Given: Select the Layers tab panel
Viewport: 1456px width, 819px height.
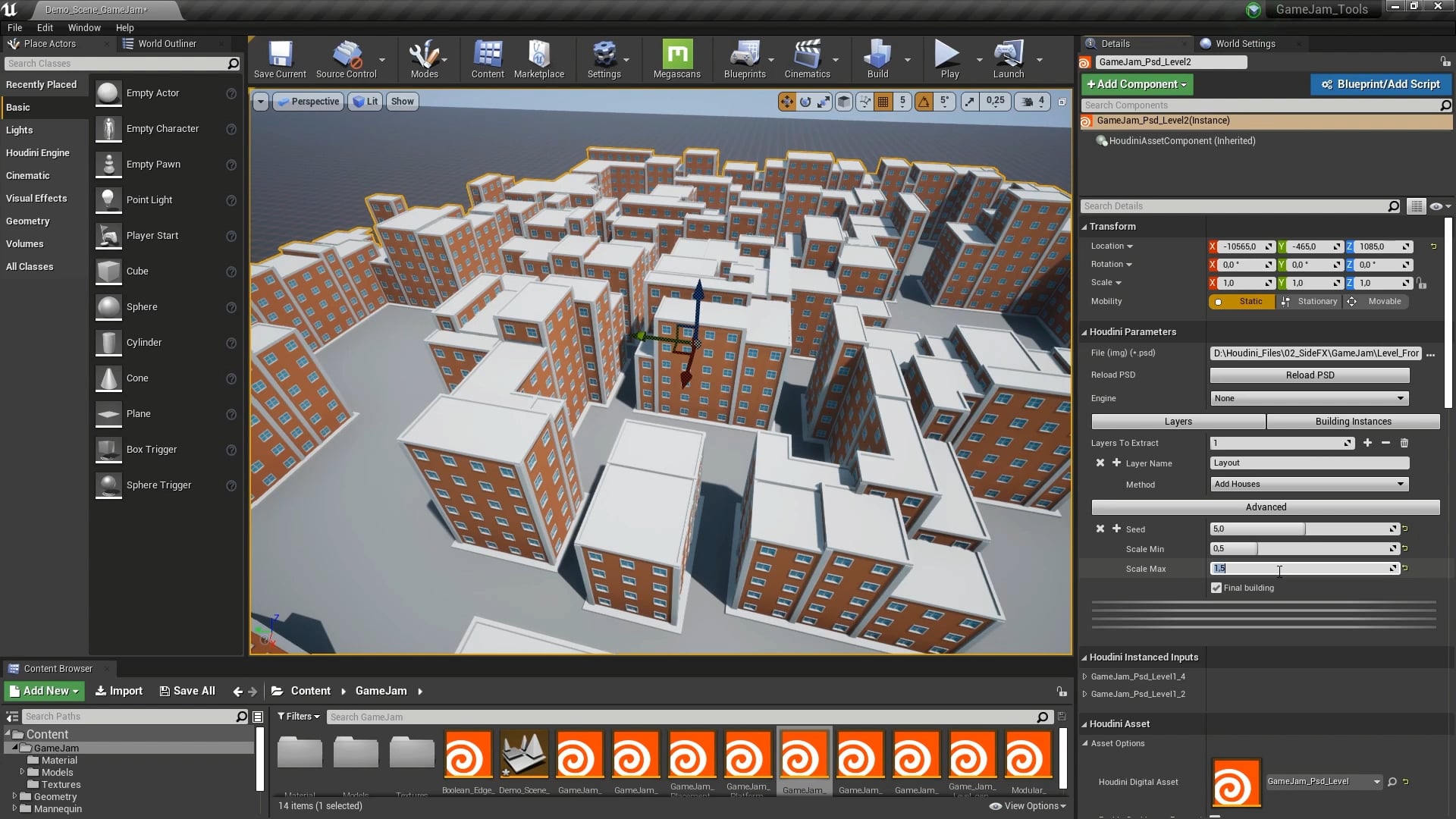Looking at the screenshot, I should [x=1177, y=421].
